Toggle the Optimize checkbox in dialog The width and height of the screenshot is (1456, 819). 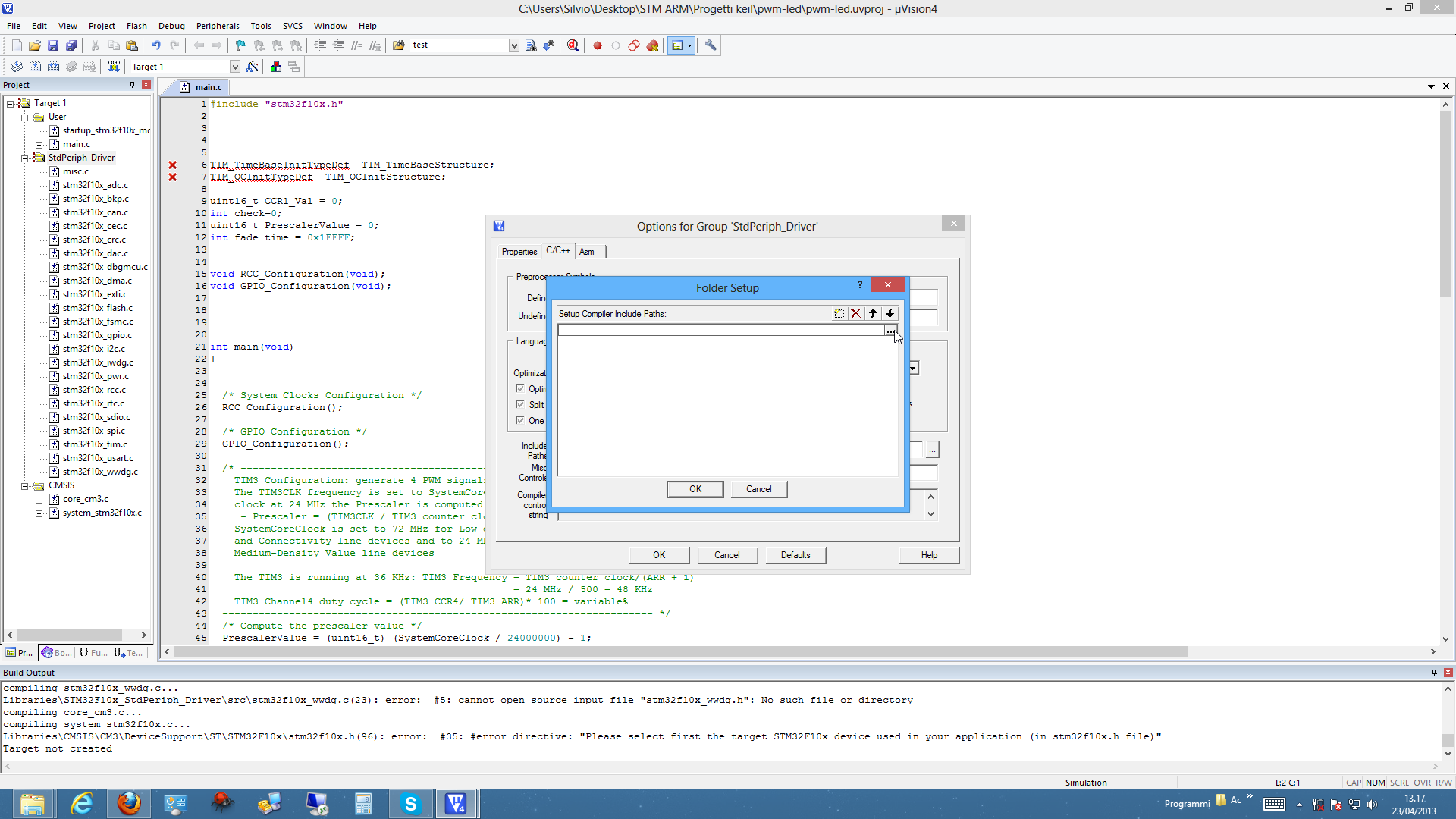520,388
